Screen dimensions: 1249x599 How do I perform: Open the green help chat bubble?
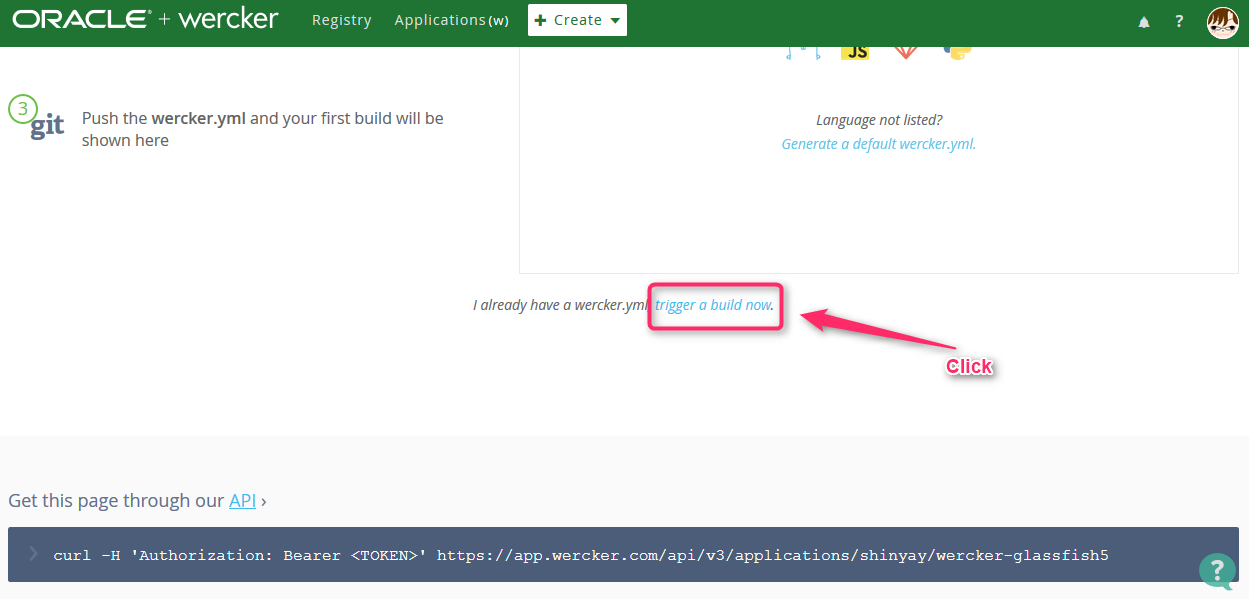[x=1216, y=570]
